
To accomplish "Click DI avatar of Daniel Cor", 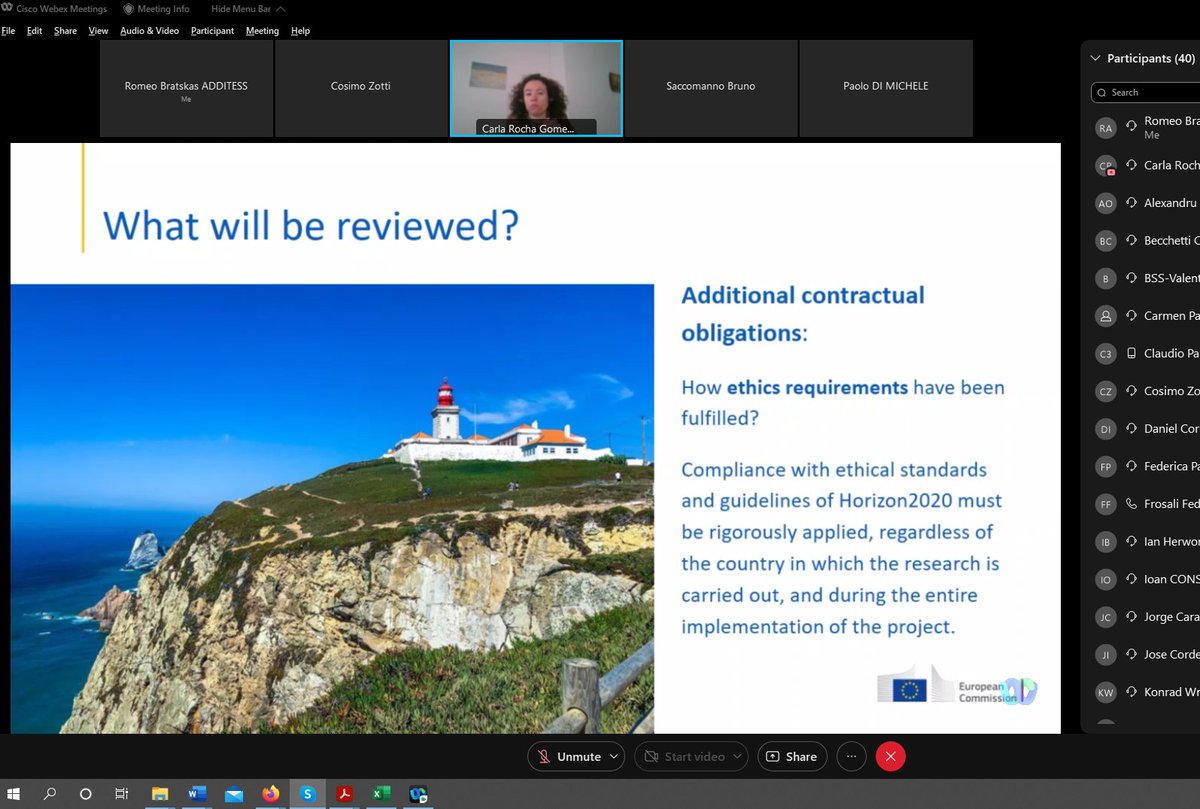I will click(x=1105, y=429).
